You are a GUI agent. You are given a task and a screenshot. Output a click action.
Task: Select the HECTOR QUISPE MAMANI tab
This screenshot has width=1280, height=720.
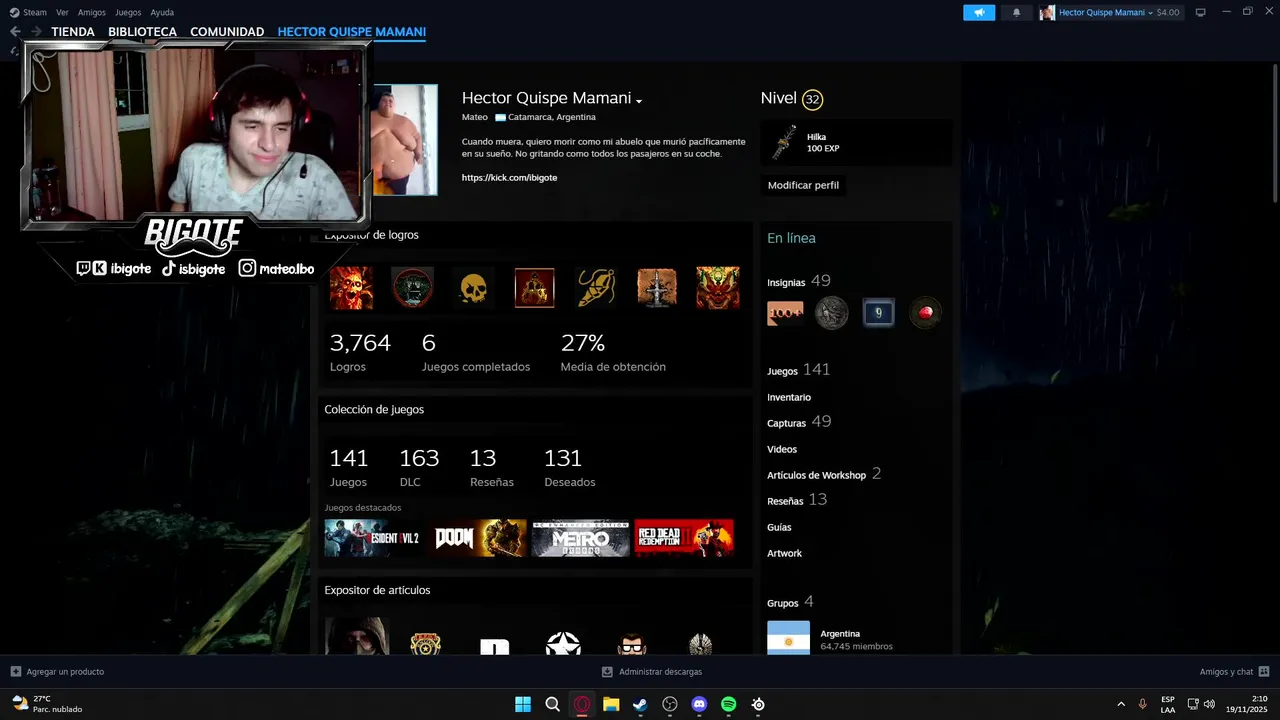352,32
